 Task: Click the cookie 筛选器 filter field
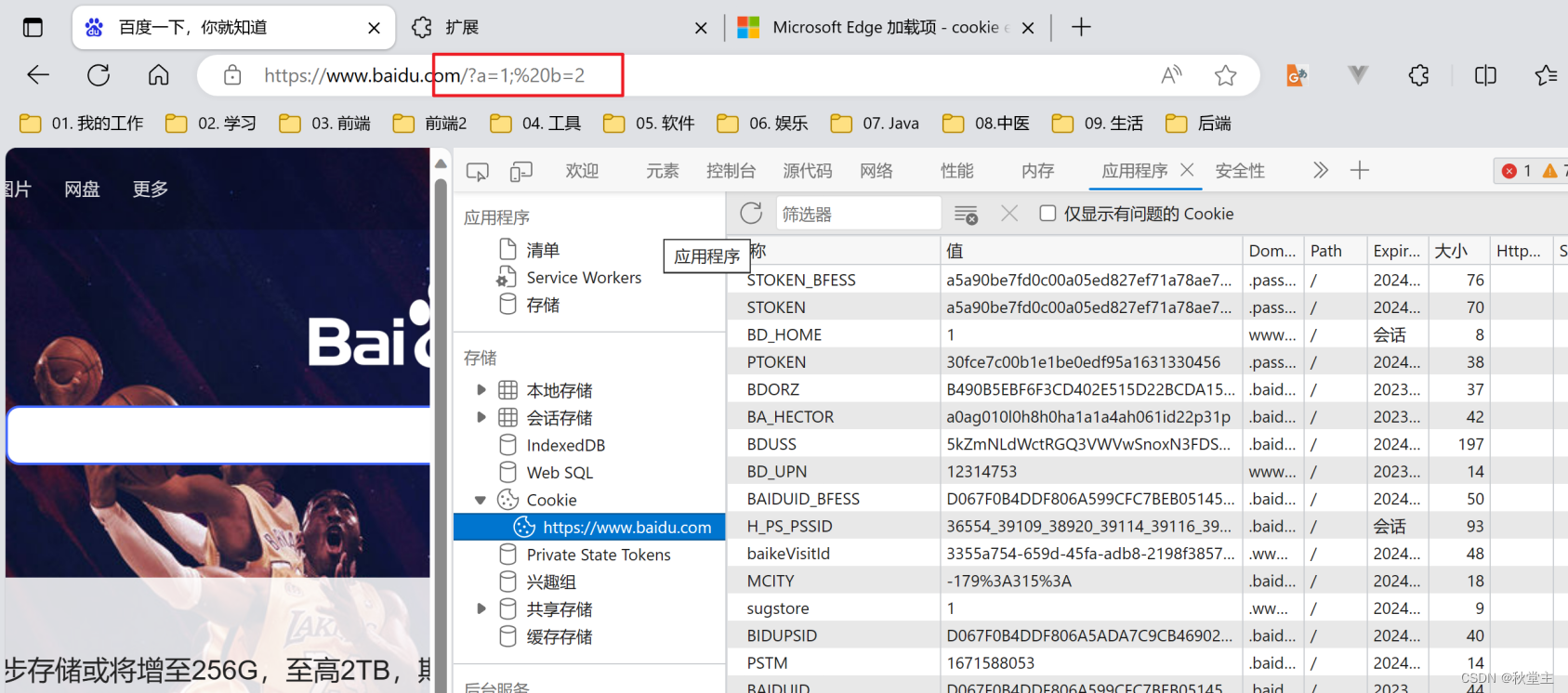[858, 214]
